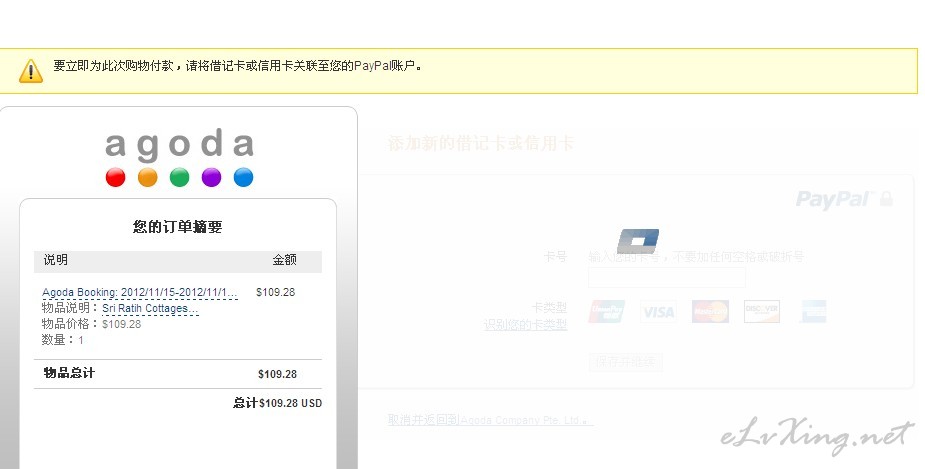Open the Sri Ratih Cottages description link

[x=150, y=308]
